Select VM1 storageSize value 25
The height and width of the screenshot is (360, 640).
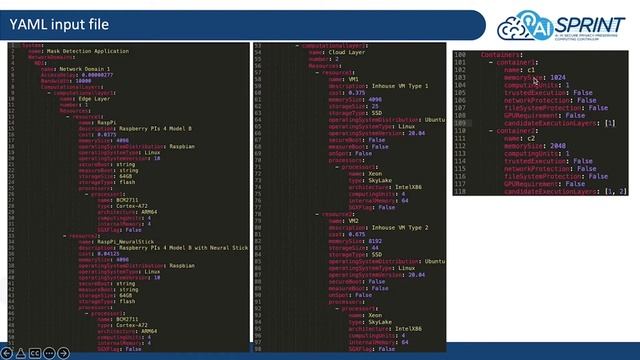point(375,106)
